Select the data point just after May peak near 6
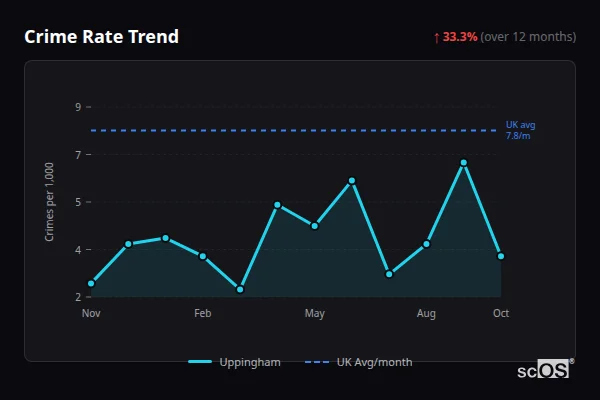 (352, 181)
